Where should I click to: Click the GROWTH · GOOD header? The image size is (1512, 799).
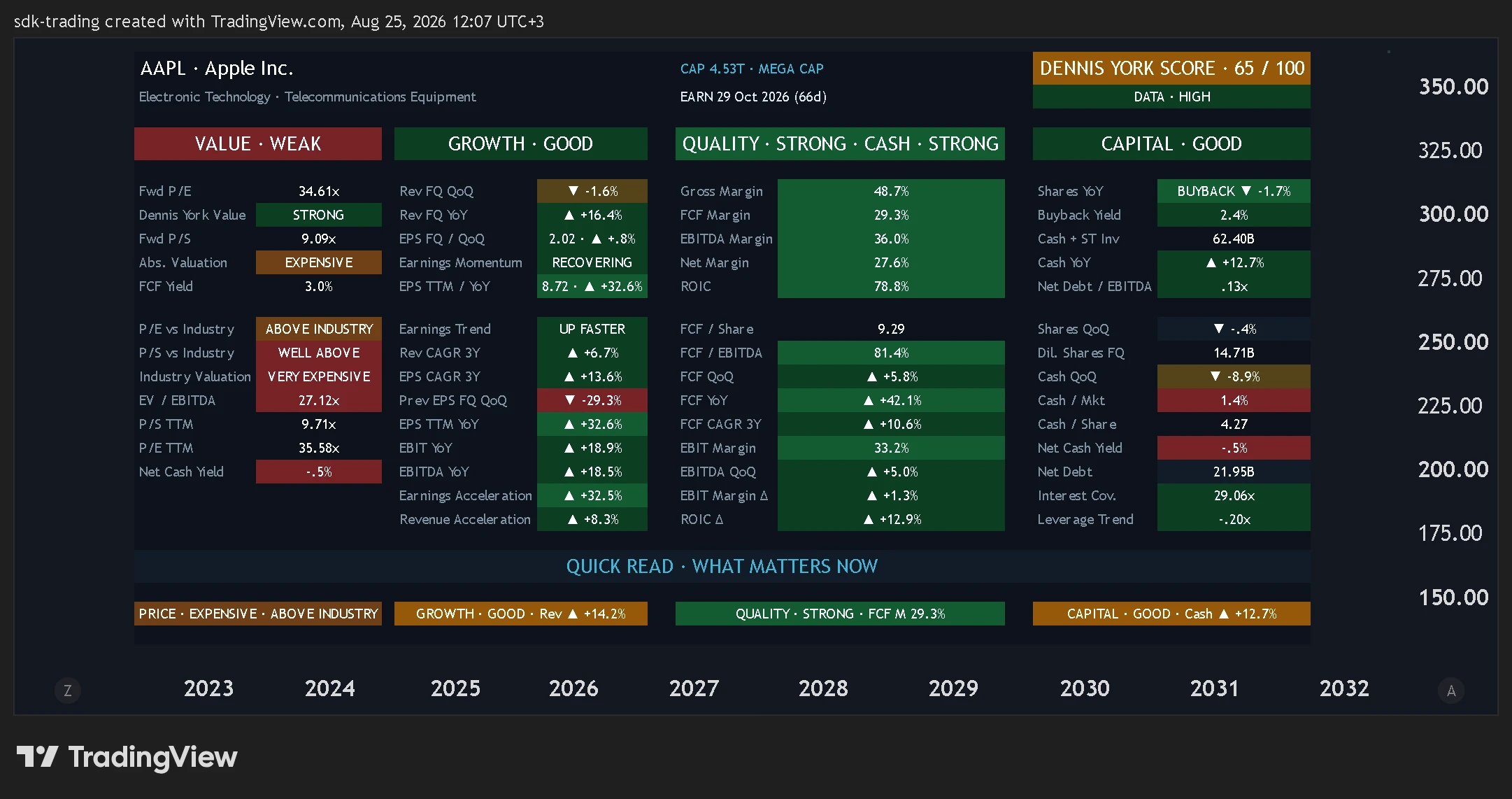tap(521, 143)
